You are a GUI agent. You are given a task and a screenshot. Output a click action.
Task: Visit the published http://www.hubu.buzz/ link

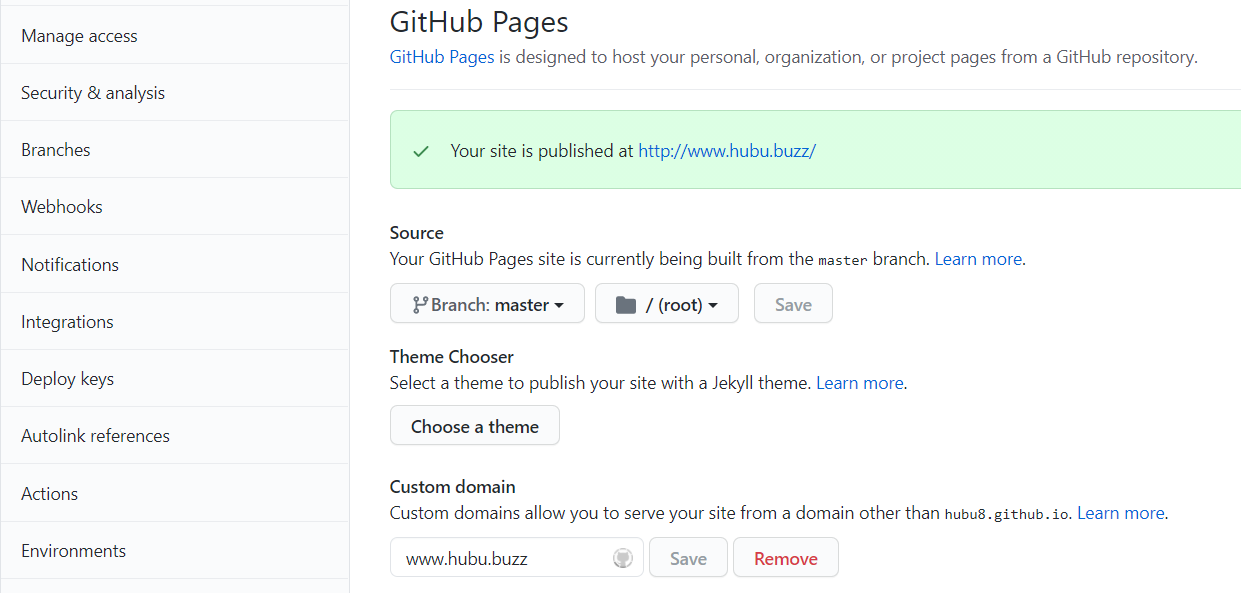pyautogui.click(x=727, y=151)
